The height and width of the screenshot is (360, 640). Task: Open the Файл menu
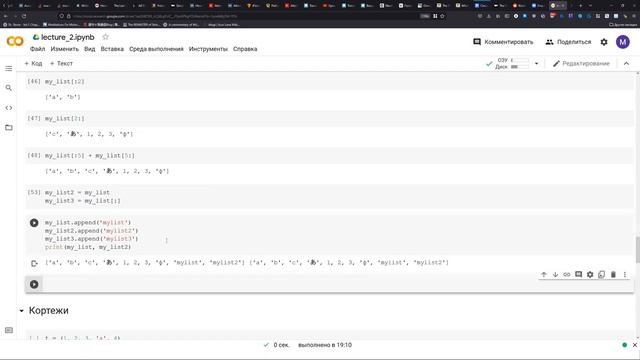tap(38, 49)
